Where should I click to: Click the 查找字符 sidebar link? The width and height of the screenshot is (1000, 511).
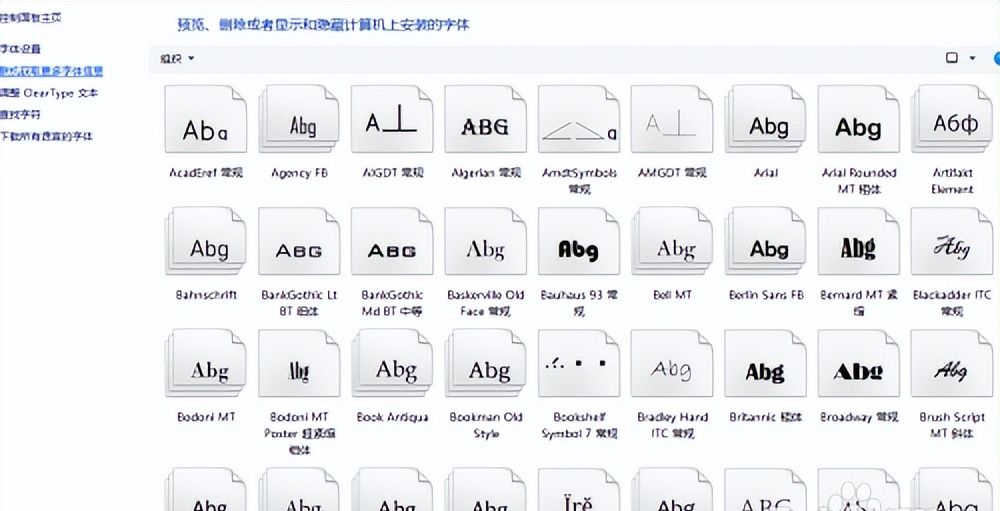click(20, 114)
